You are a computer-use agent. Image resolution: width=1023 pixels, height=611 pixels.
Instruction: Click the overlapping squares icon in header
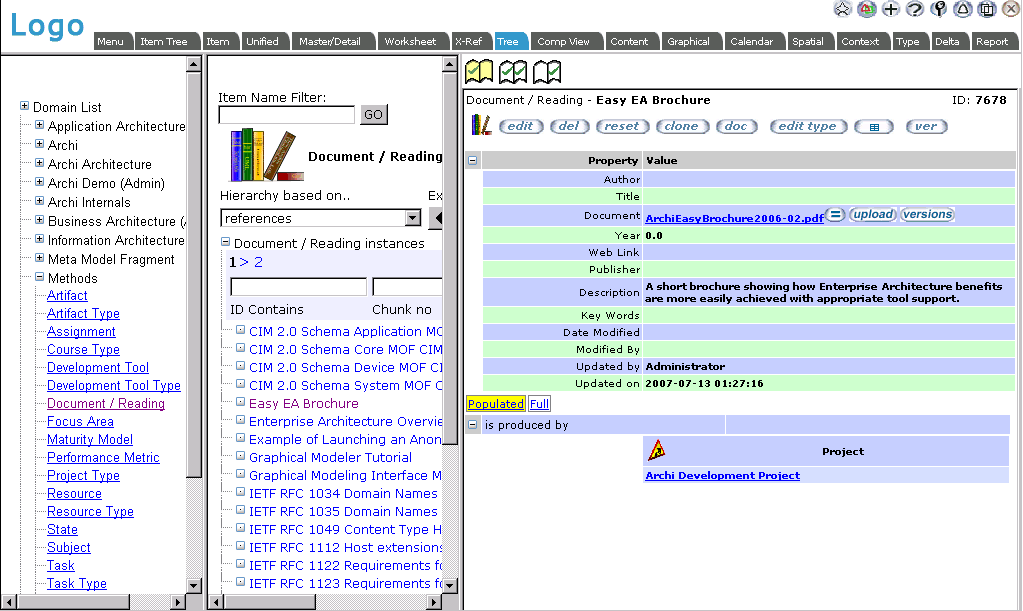coord(987,9)
